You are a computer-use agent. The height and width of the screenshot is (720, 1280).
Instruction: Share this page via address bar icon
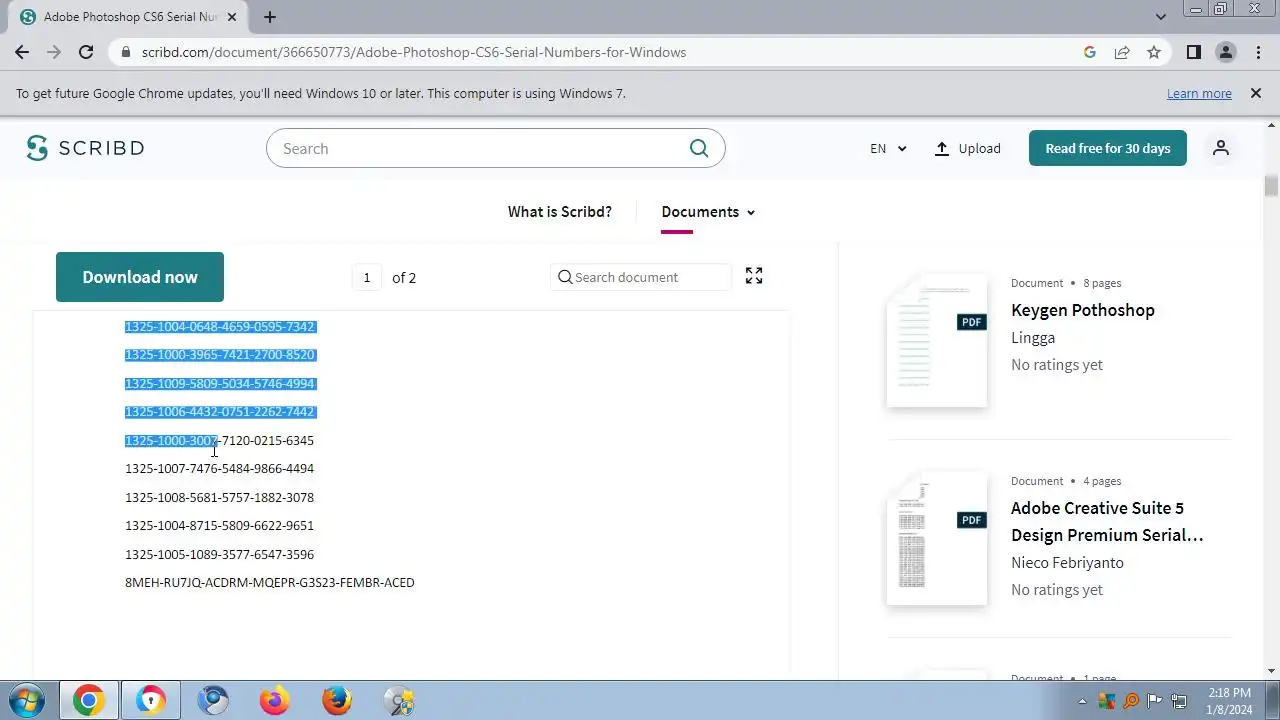pyautogui.click(x=1122, y=52)
